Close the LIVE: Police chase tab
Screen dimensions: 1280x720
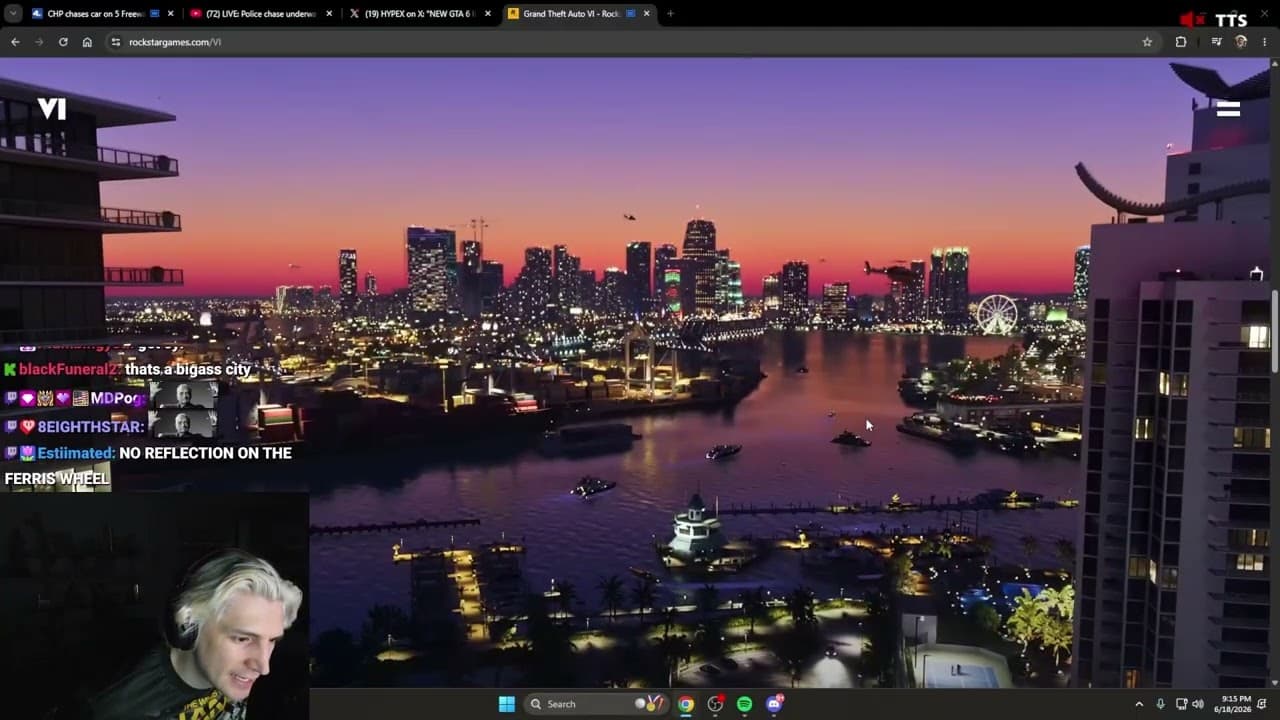pos(329,14)
